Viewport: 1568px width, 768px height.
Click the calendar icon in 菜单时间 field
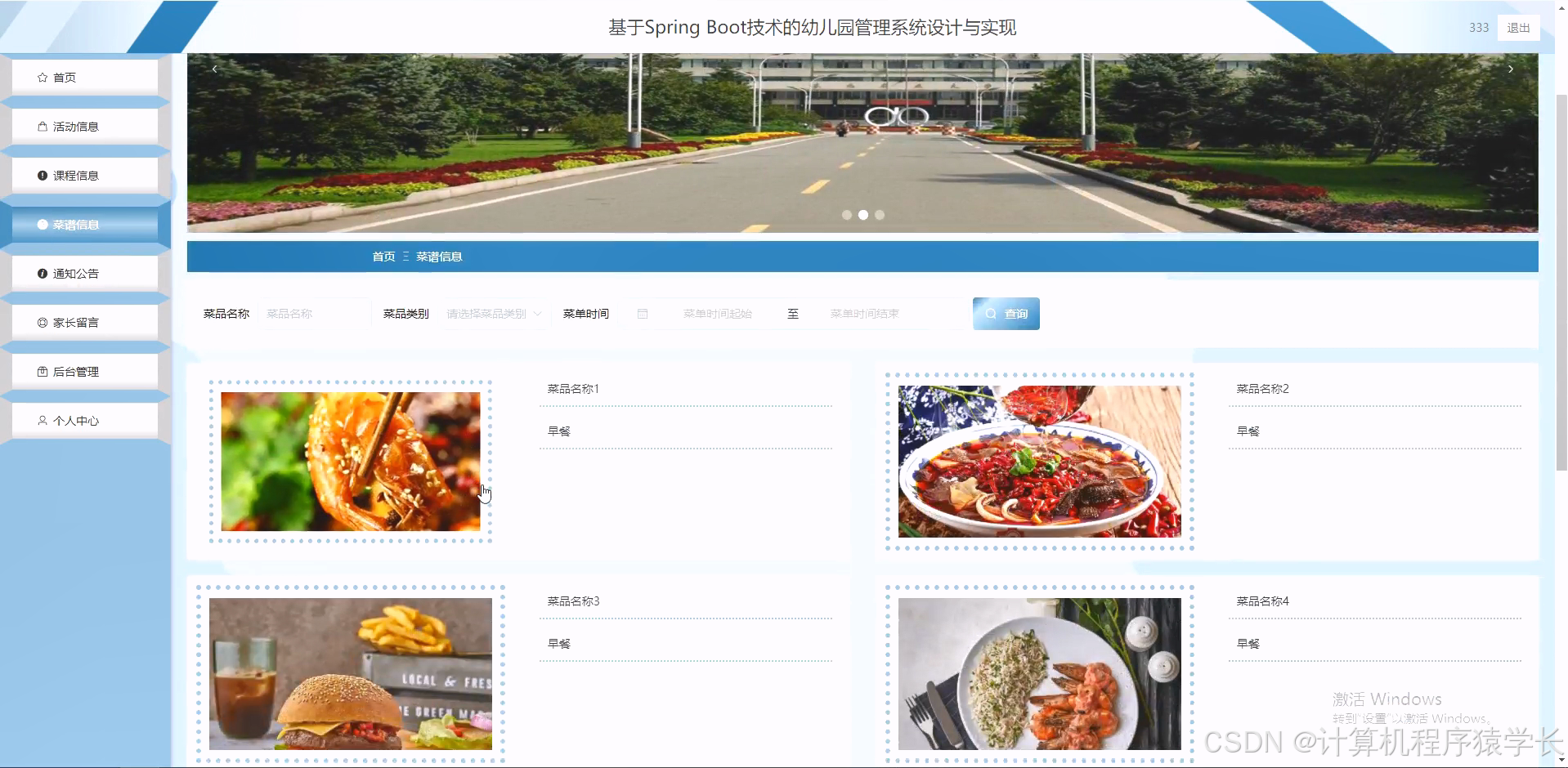coord(643,314)
